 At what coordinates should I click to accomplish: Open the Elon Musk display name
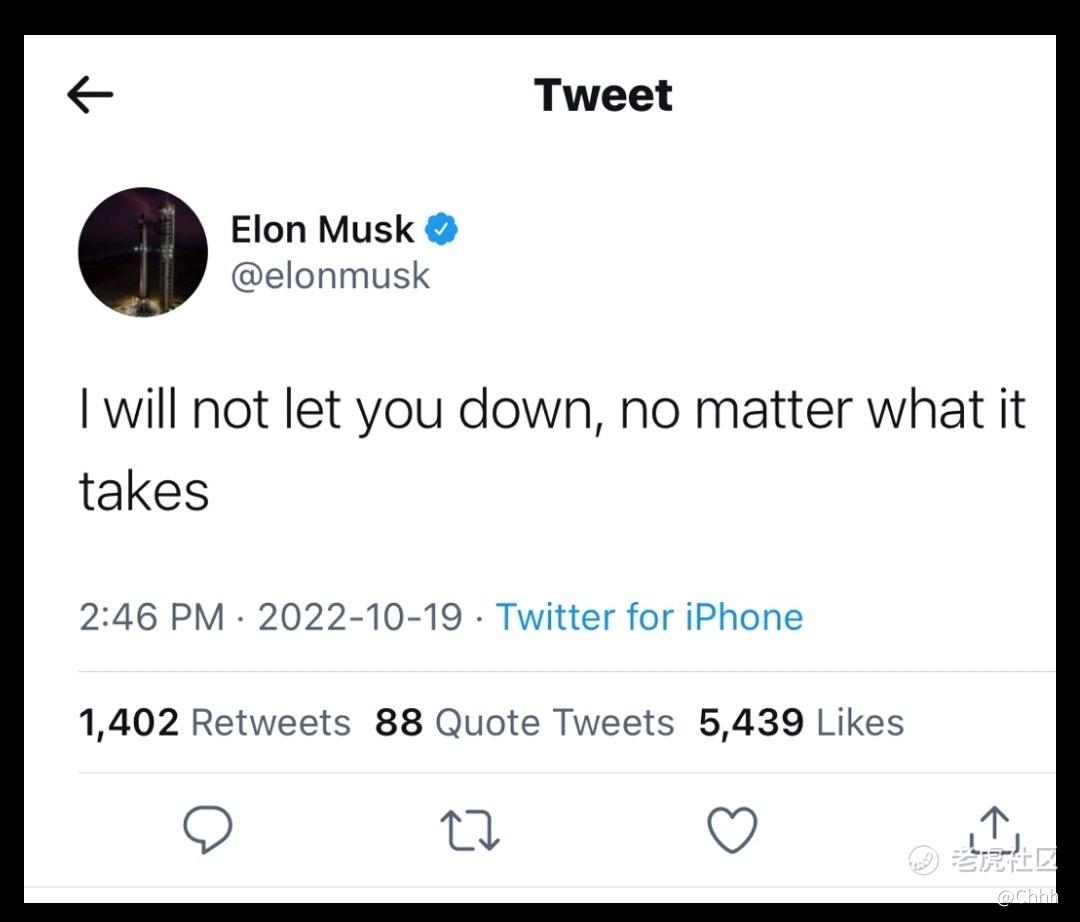click(322, 229)
